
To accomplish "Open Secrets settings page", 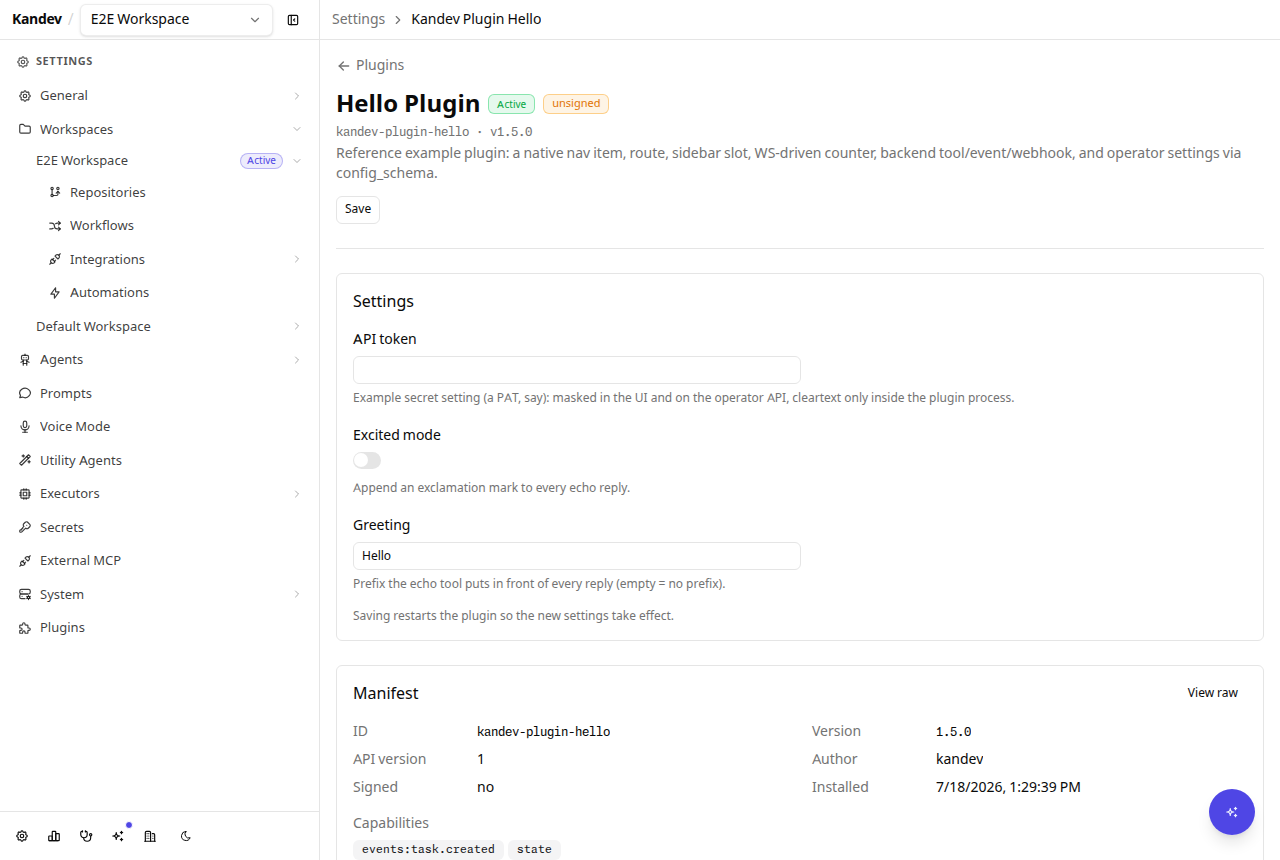I will coord(62,528).
